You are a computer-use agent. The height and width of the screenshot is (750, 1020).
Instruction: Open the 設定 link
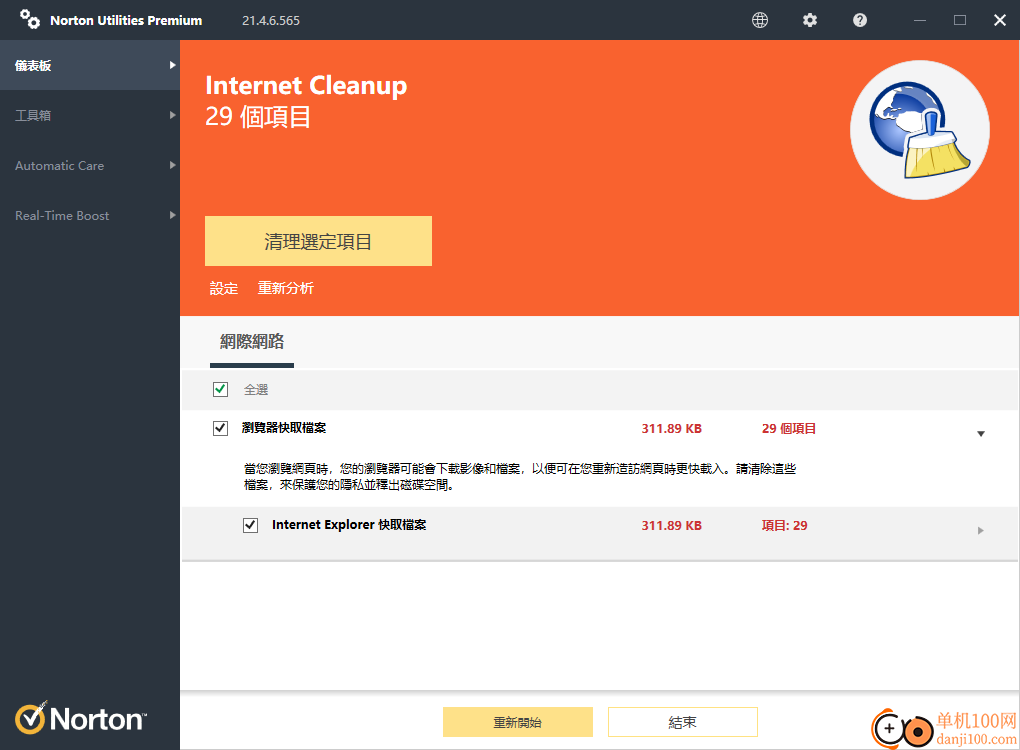point(224,288)
